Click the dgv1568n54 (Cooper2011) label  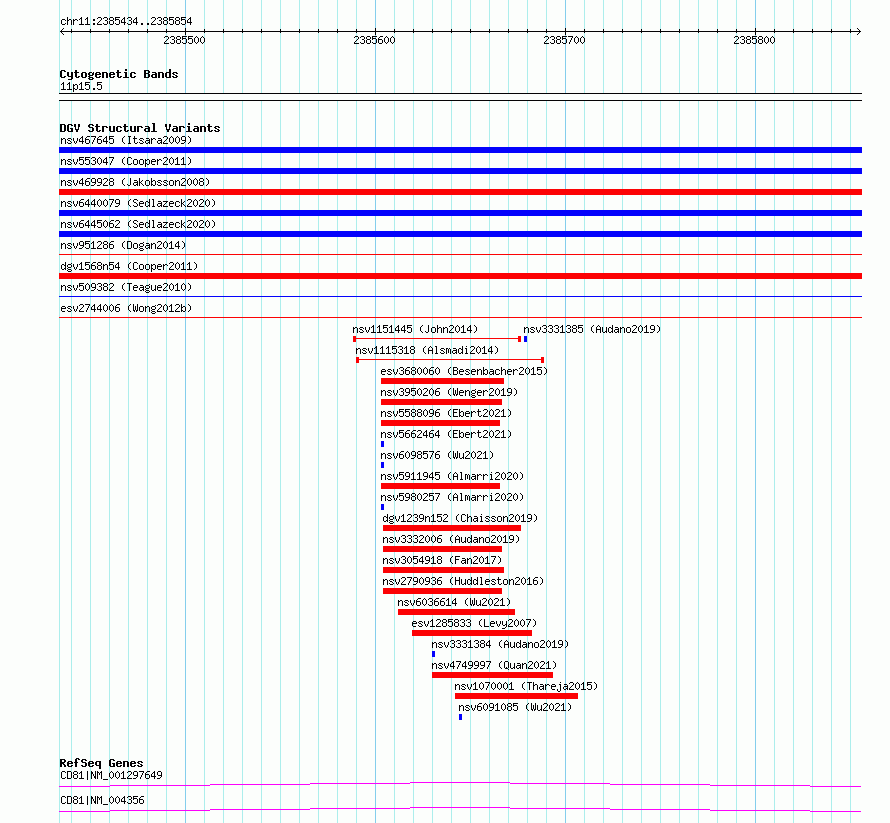point(129,266)
